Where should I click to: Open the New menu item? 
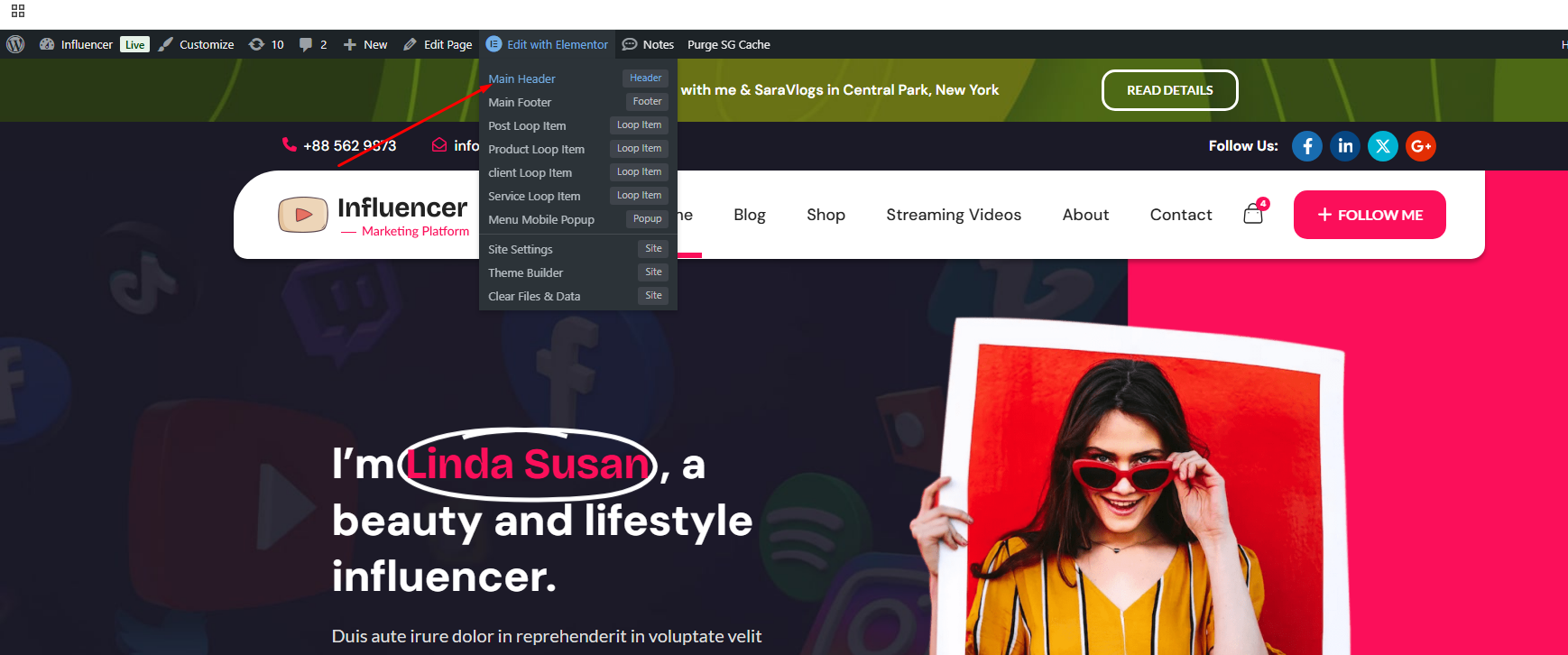(x=375, y=44)
